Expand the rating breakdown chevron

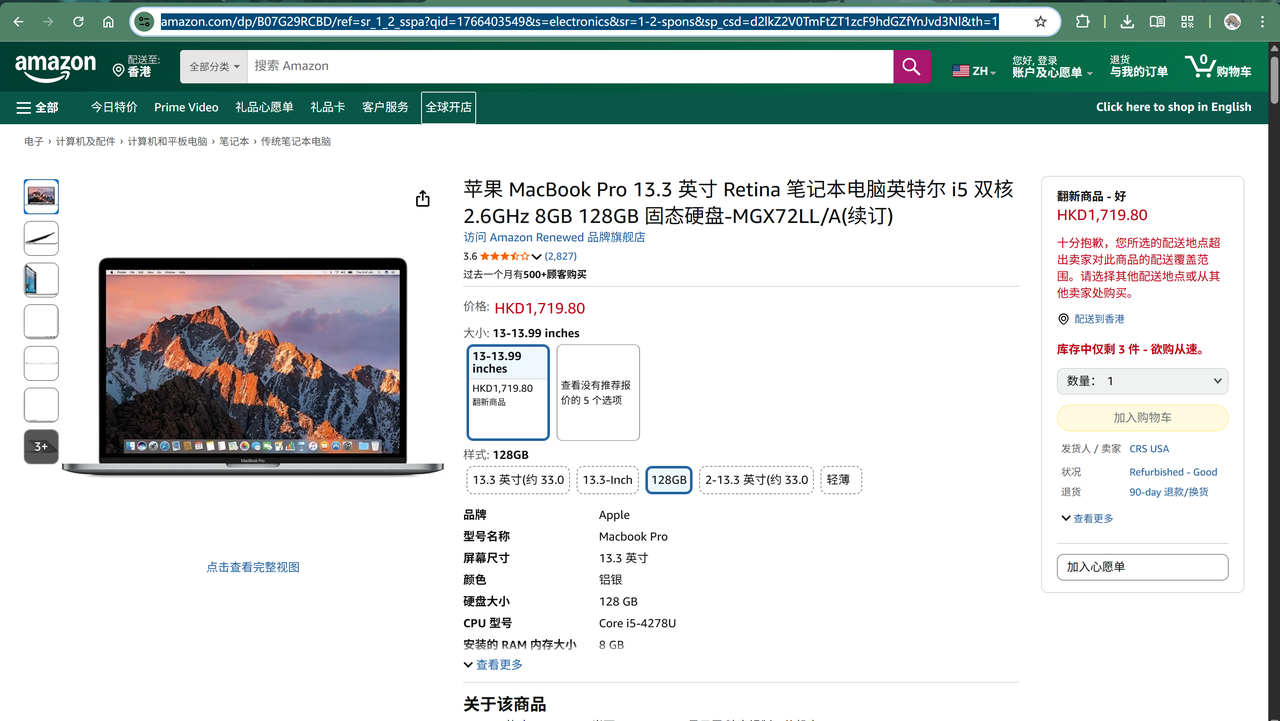pos(536,257)
